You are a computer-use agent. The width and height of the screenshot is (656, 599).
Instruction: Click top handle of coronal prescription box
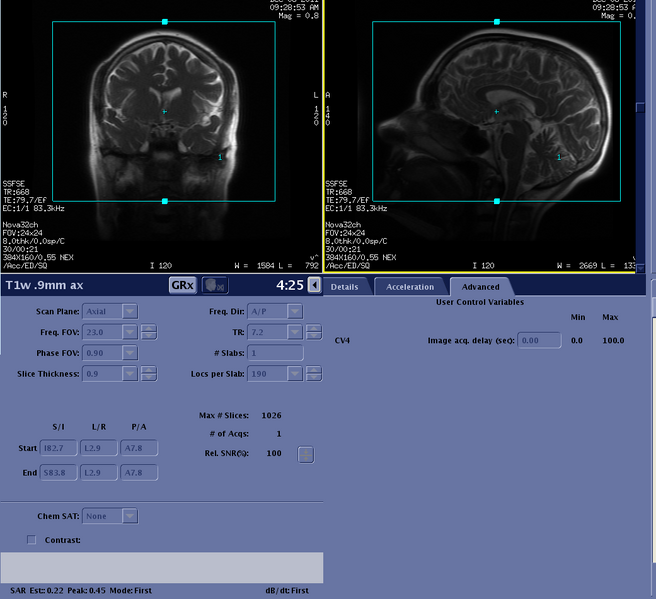(165, 22)
